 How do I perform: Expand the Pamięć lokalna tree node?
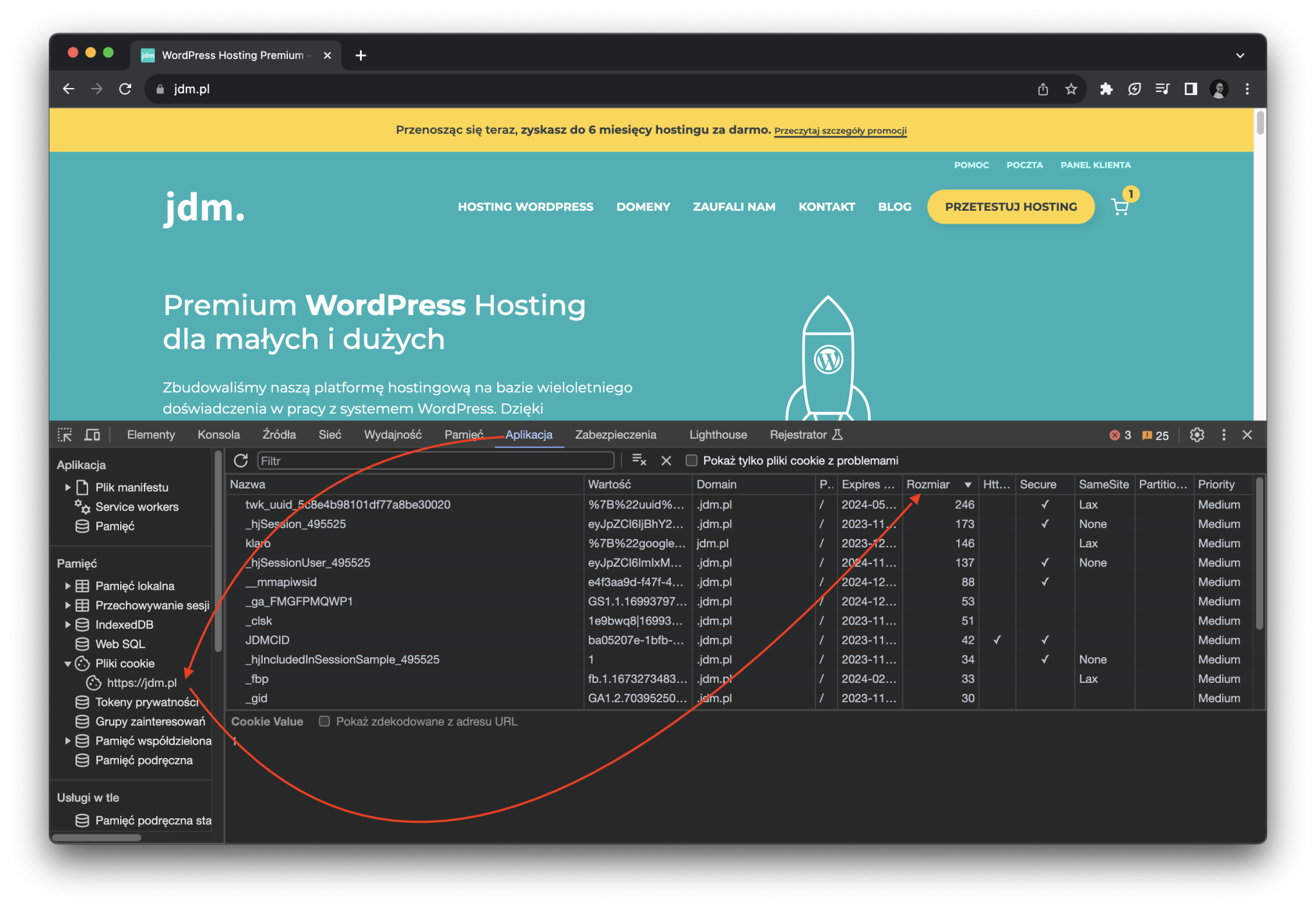coord(67,586)
